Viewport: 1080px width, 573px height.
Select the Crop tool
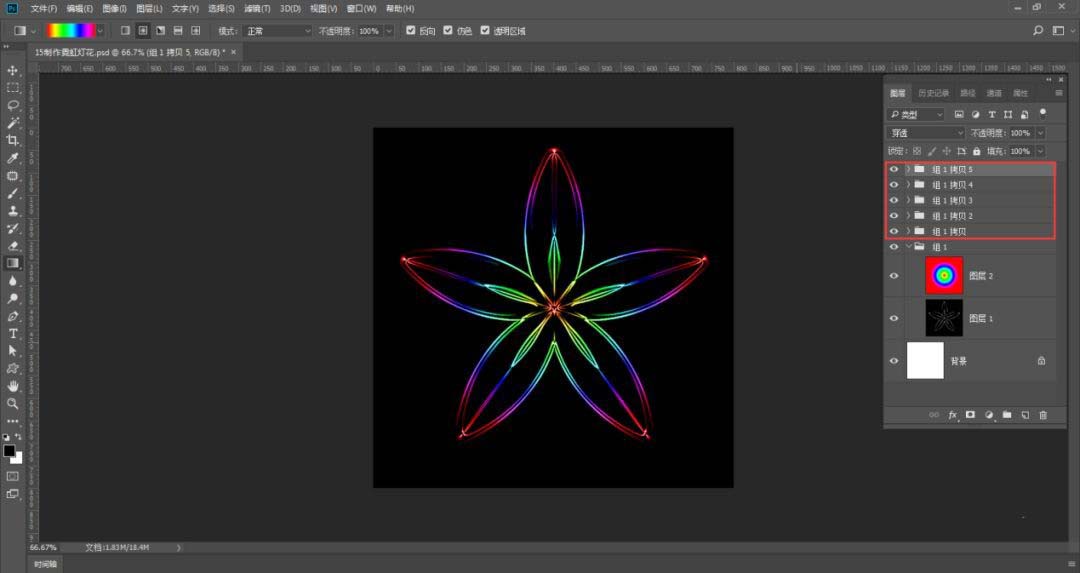pyautogui.click(x=12, y=140)
